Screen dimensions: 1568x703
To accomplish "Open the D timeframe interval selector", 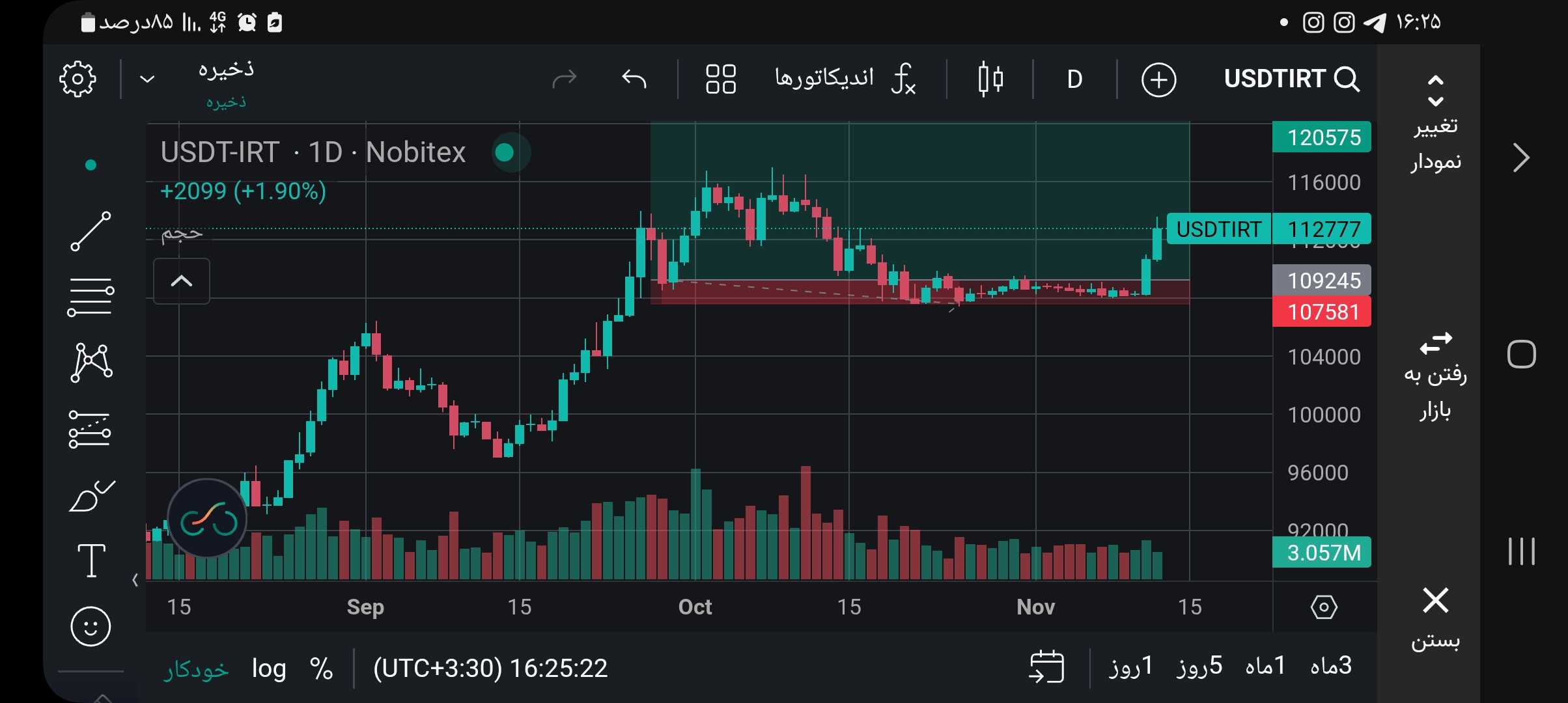I will tap(1074, 79).
